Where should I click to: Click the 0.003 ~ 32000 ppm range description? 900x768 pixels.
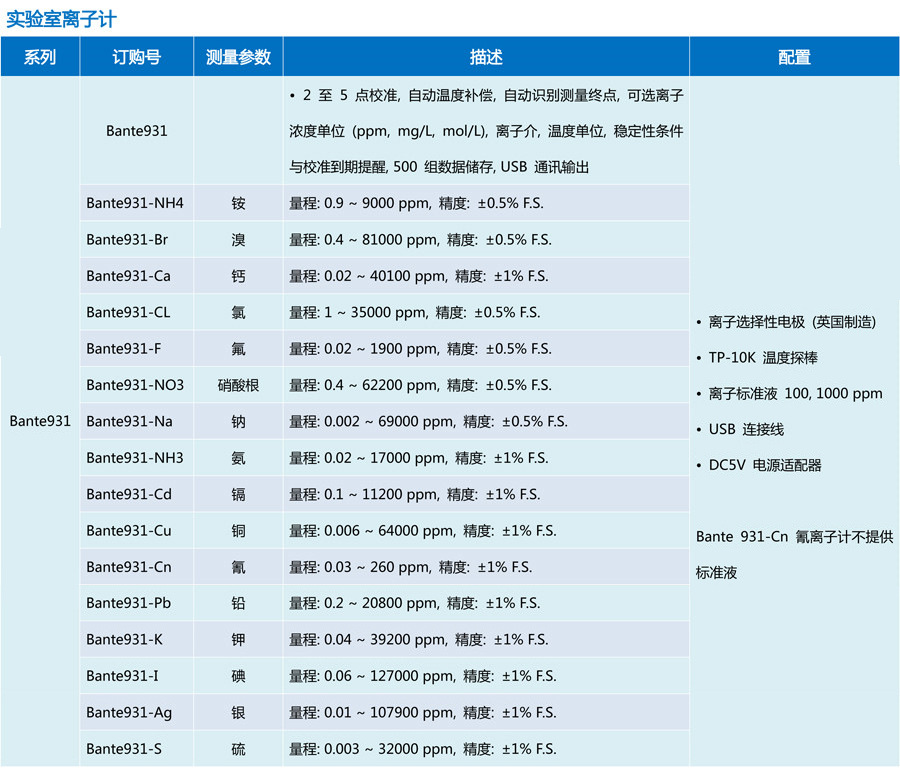[x=422, y=748]
